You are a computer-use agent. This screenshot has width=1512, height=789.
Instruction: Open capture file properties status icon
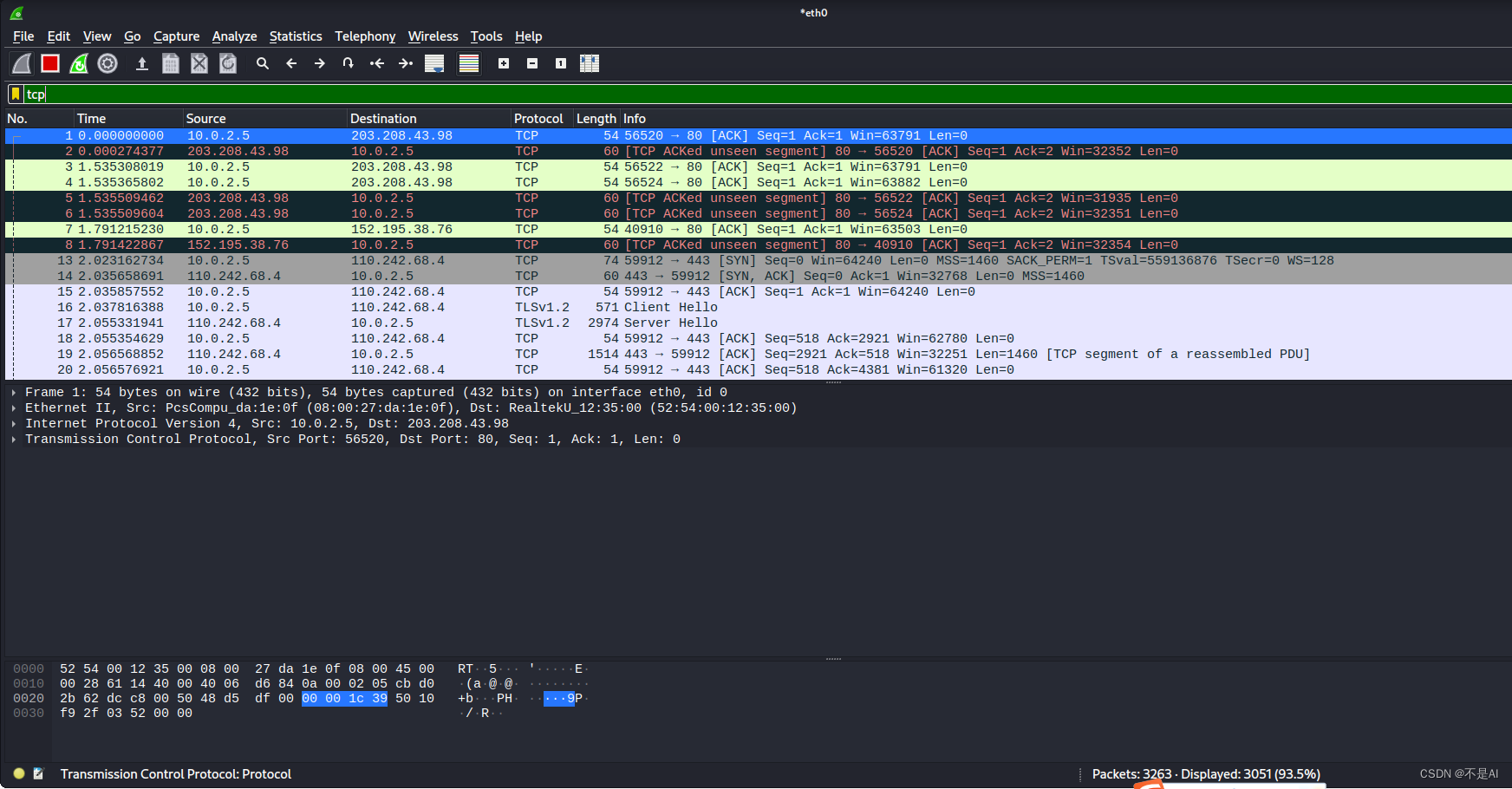point(38,773)
